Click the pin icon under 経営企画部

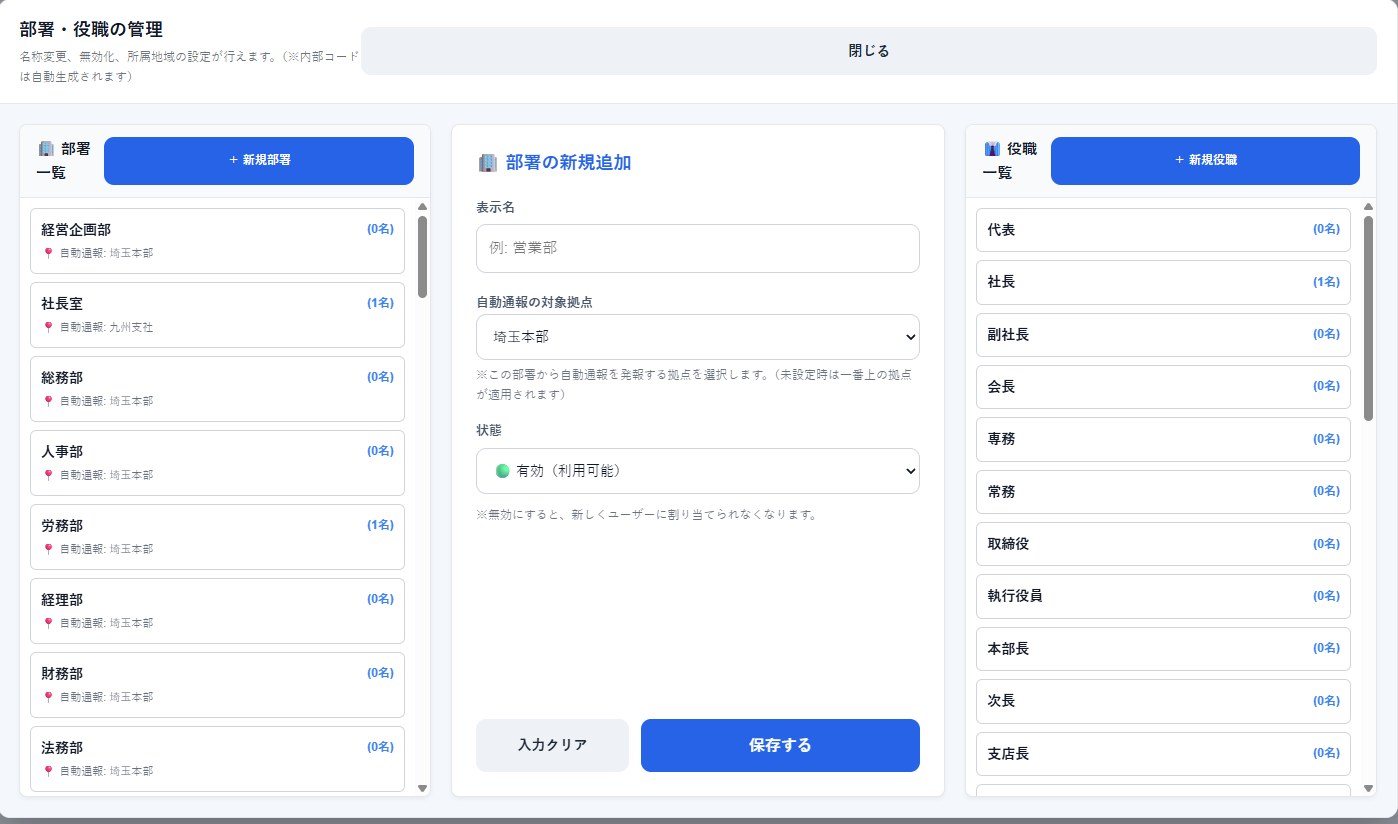[48, 253]
